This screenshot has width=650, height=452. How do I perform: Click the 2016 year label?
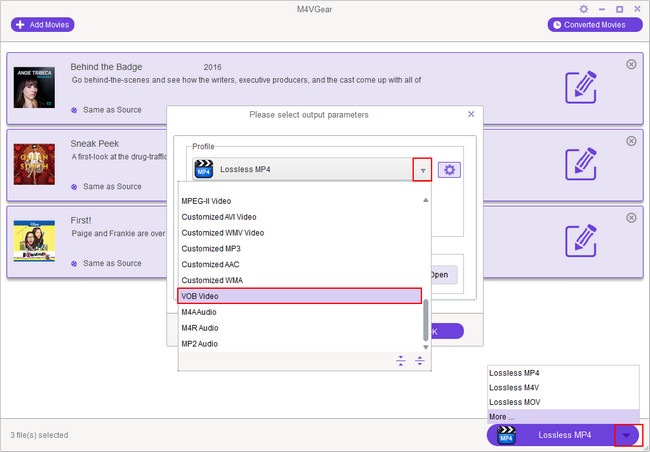[212, 67]
